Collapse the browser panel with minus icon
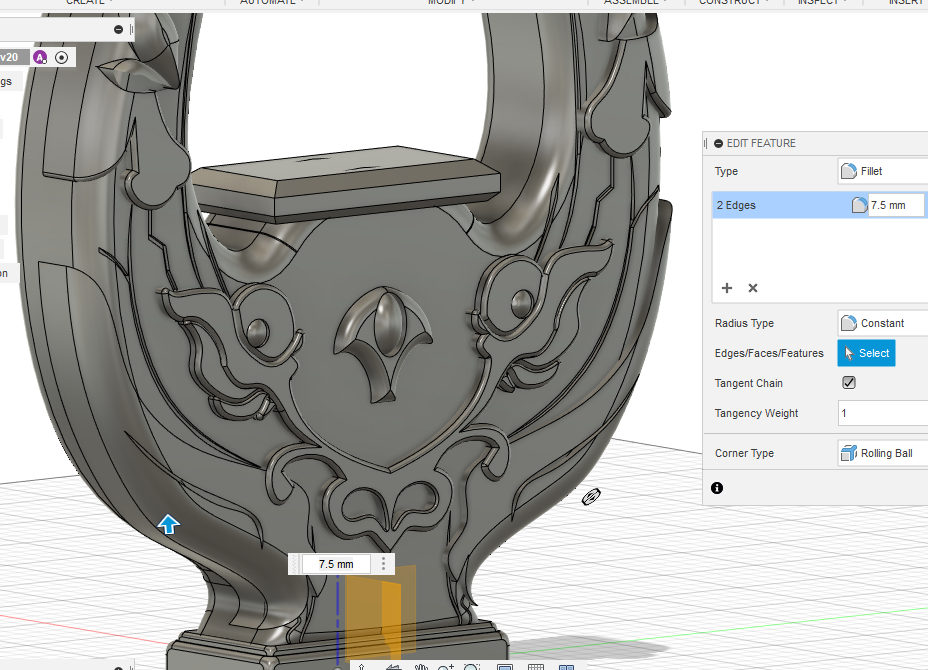This screenshot has width=928, height=670. (118, 29)
